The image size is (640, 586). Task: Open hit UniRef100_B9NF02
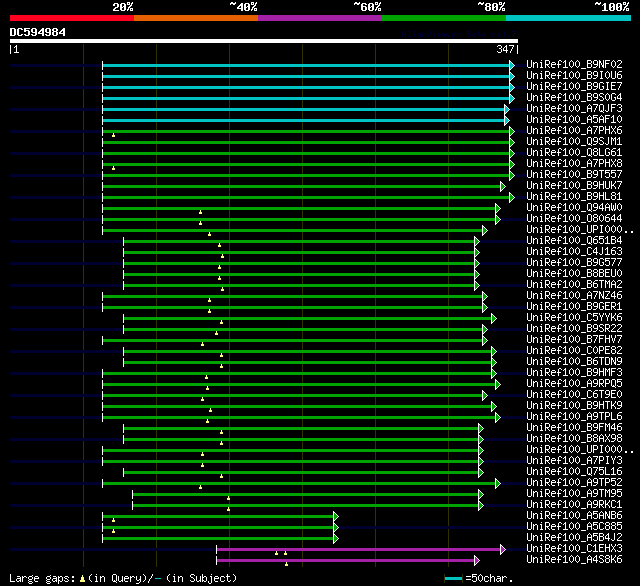(x=574, y=64)
